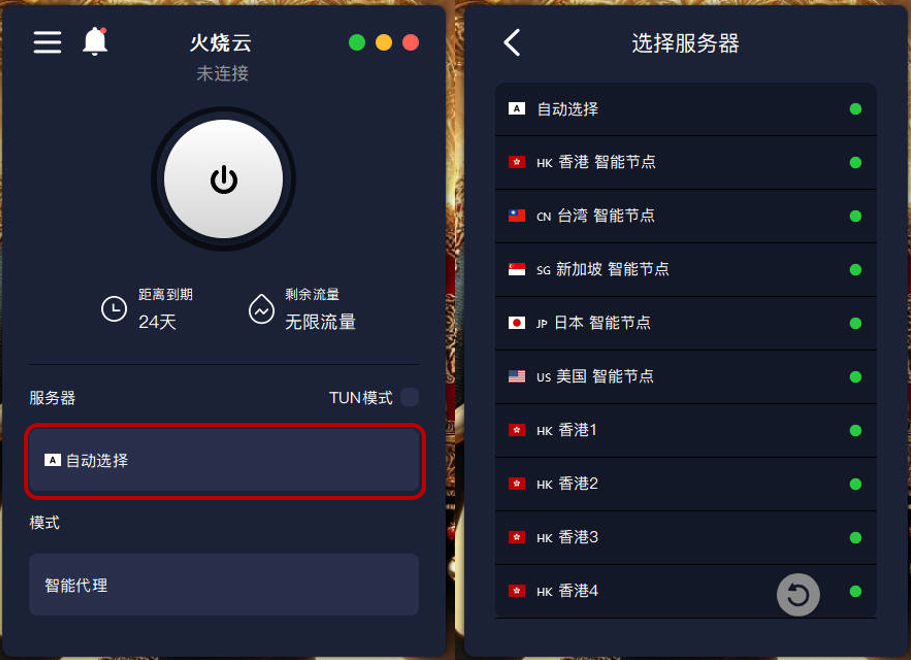Open notifications bell icon
The image size is (911, 660).
95,41
